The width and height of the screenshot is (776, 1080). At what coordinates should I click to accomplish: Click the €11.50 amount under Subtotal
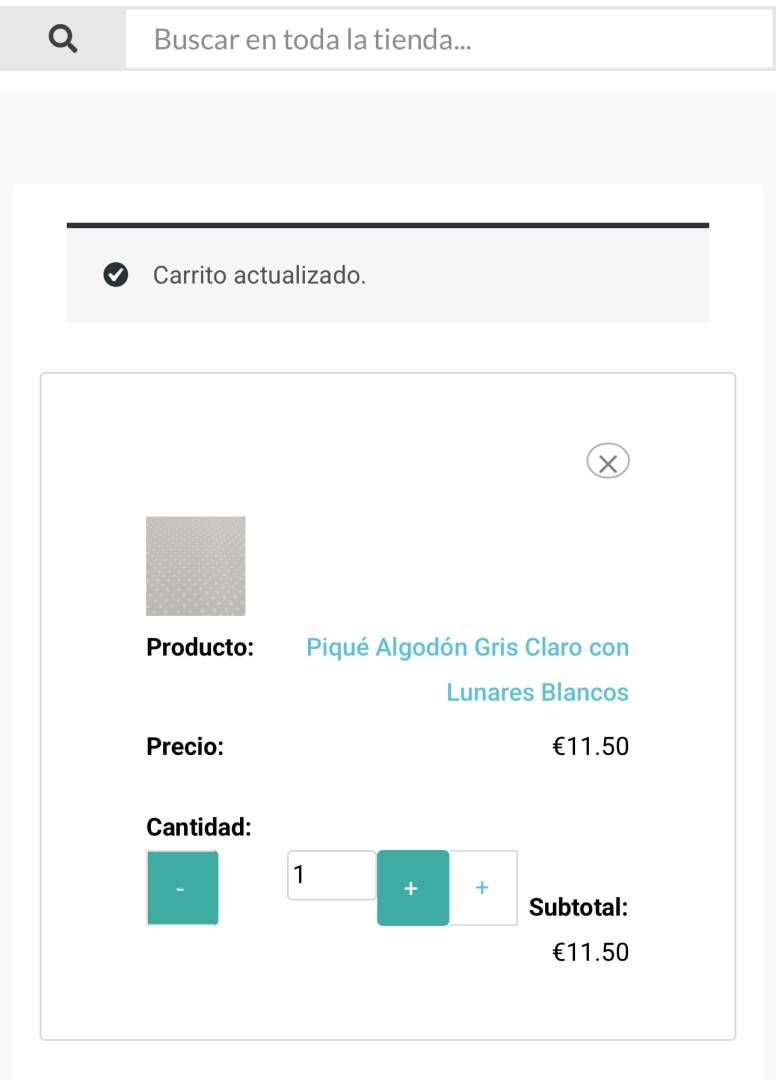point(590,952)
